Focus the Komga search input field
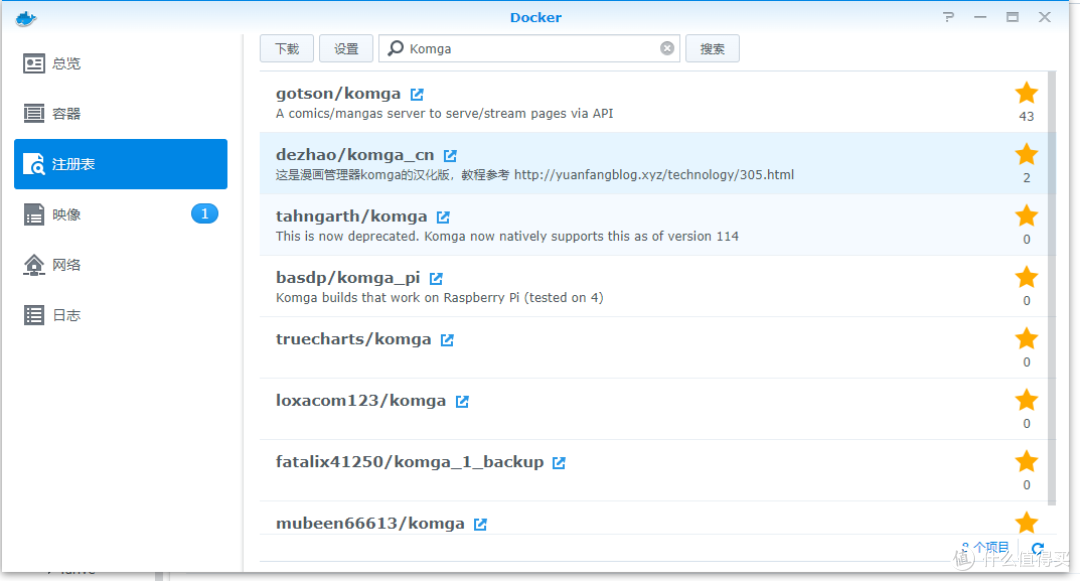This screenshot has width=1080, height=581. click(x=530, y=48)
